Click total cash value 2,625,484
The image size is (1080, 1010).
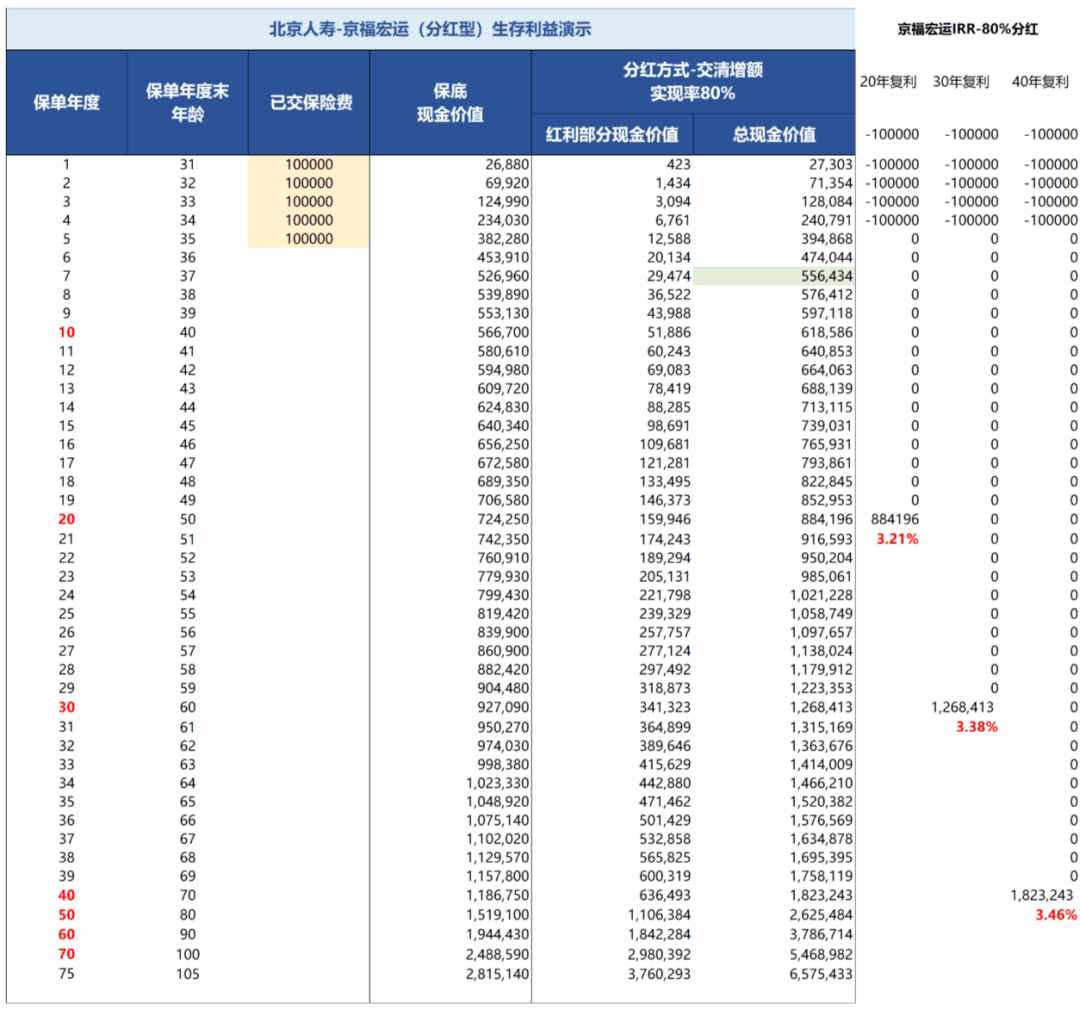coord(822,915)
